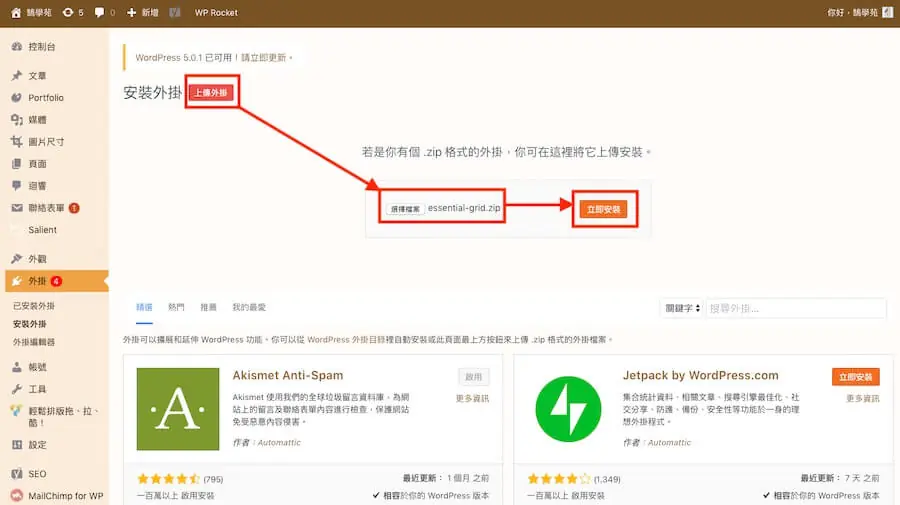Open 更多資訊 link on Akismet card
The width and height of the screenshot is (900, 505).
(x=472, y=398)
